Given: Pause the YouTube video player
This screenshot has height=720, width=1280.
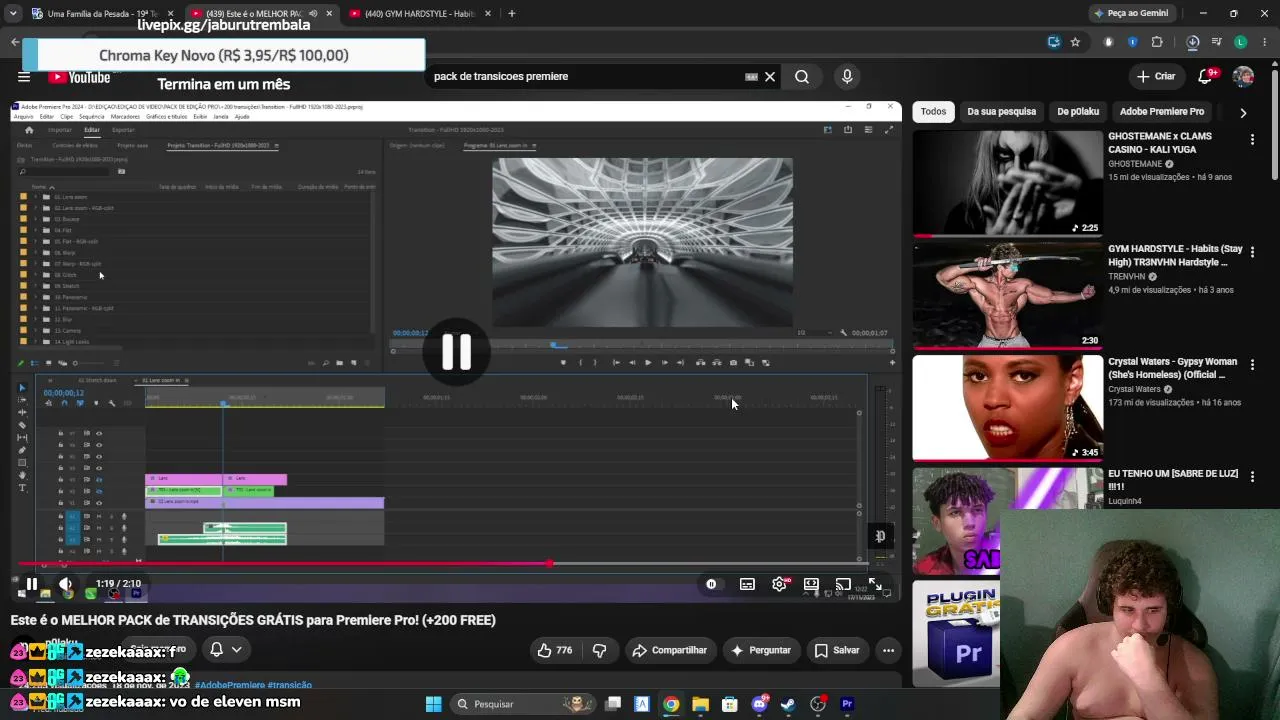Looking at the screenshot, I should tap(31, 584).
